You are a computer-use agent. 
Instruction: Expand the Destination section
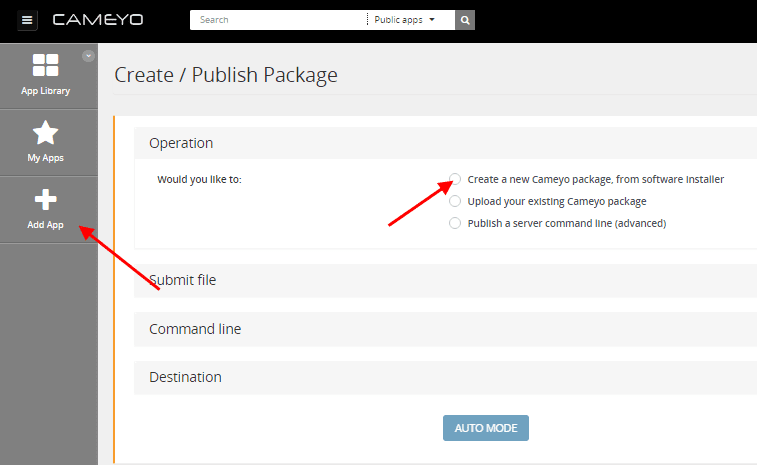tap(445, 377)
